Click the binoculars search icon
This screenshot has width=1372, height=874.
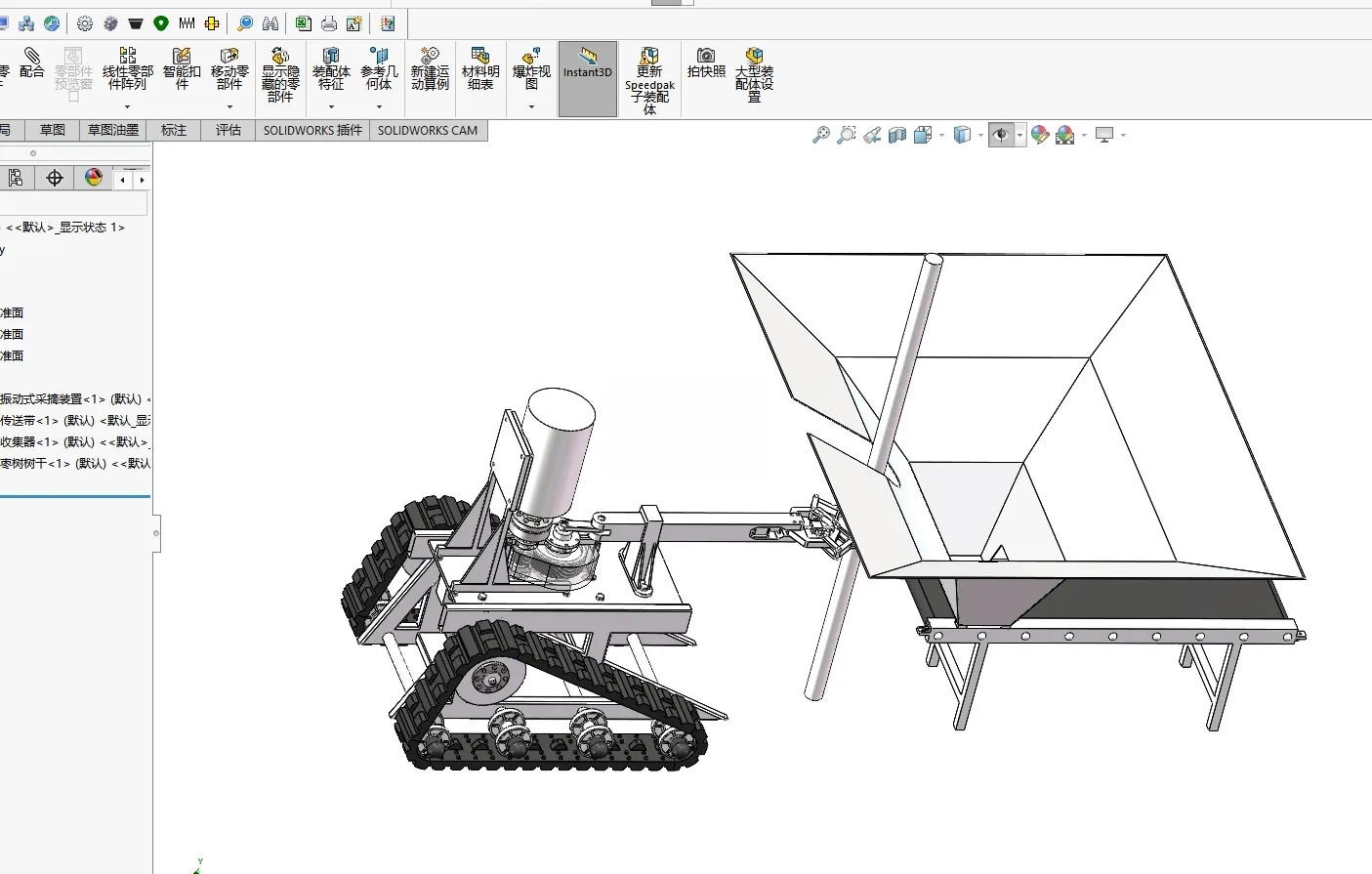(270, 23)
